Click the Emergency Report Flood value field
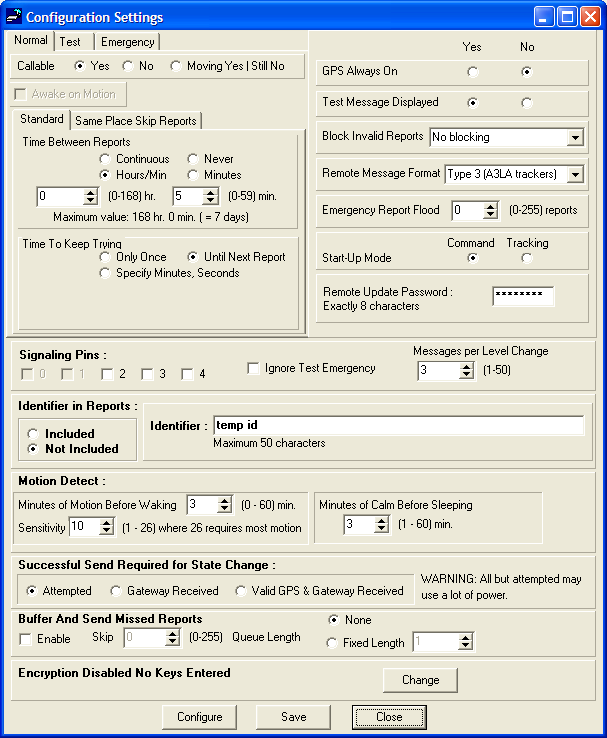This screenshot has width=607, height=738. [467, 210]
